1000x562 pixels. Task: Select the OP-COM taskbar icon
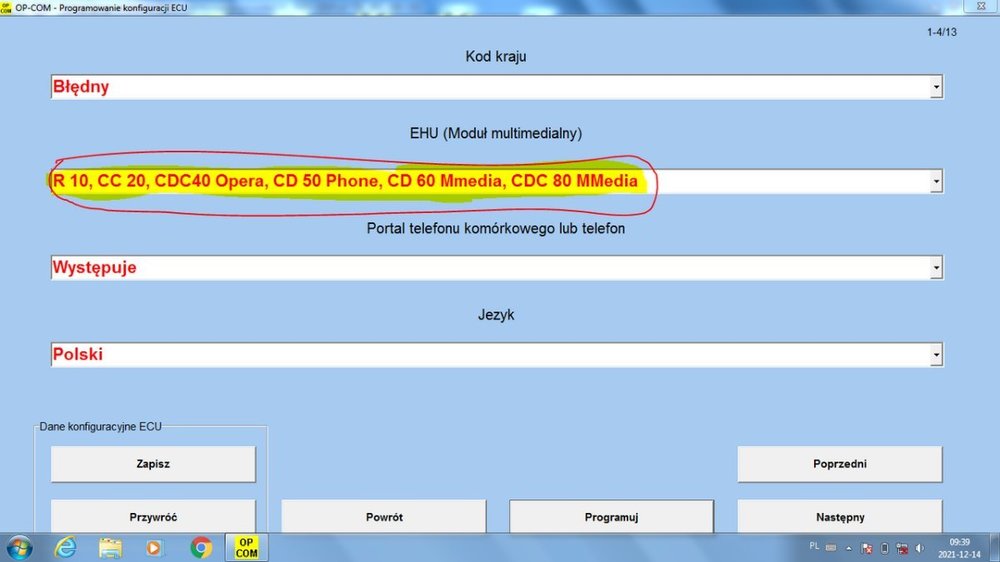(246, 547)
